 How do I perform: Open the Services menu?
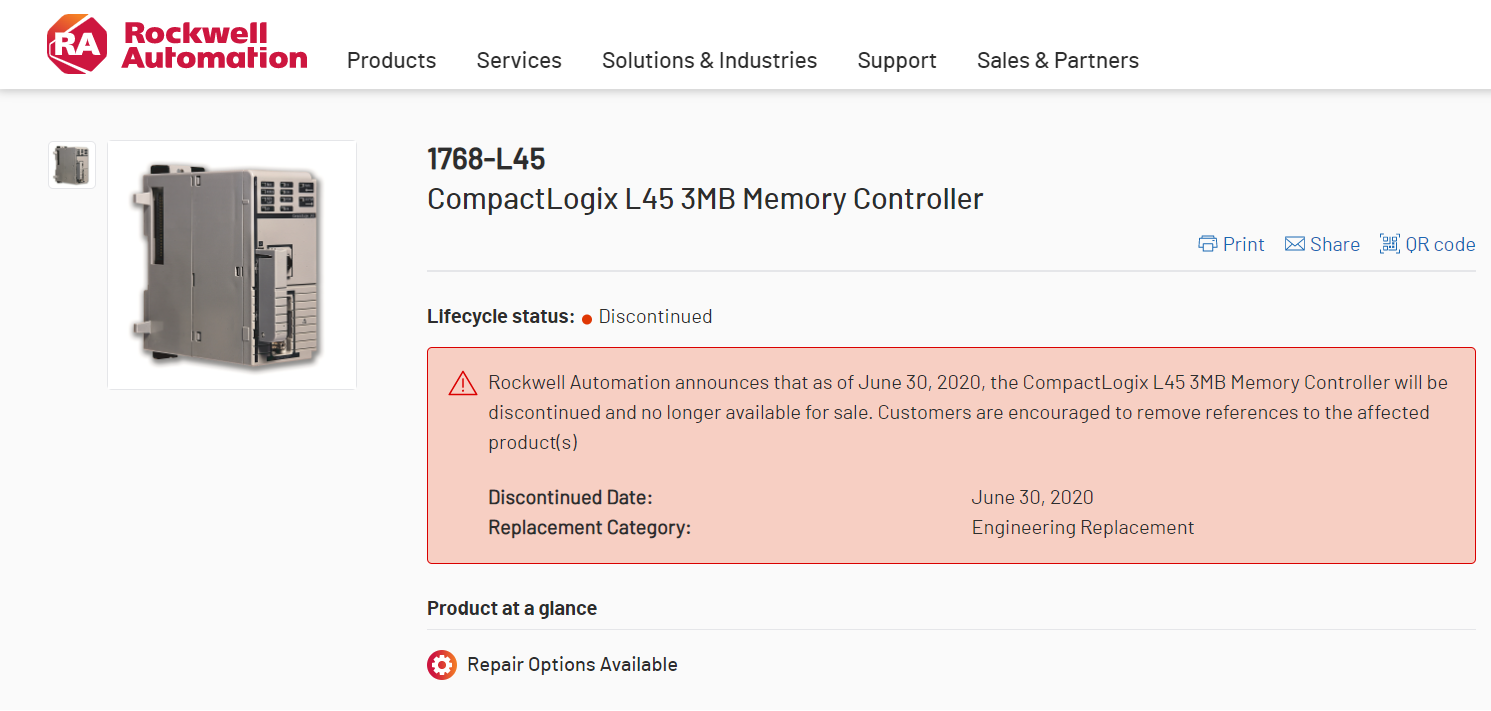click(x=519, y=61)
